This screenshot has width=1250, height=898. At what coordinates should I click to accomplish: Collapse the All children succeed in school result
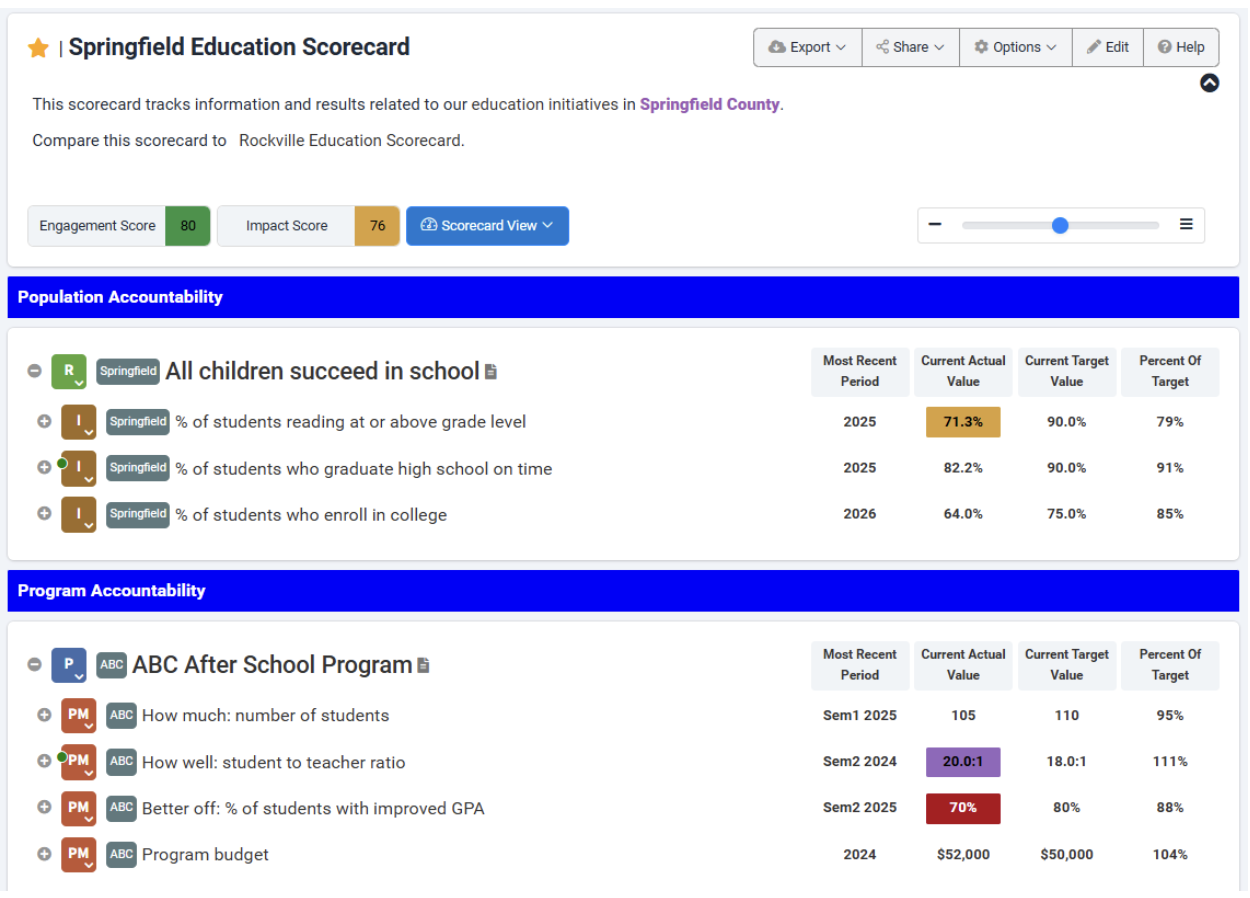[35, 371]
